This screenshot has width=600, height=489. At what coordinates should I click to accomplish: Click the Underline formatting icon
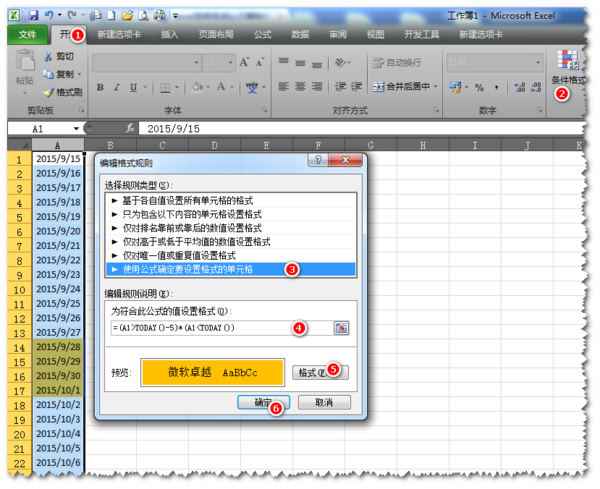(x=130, y=87)
